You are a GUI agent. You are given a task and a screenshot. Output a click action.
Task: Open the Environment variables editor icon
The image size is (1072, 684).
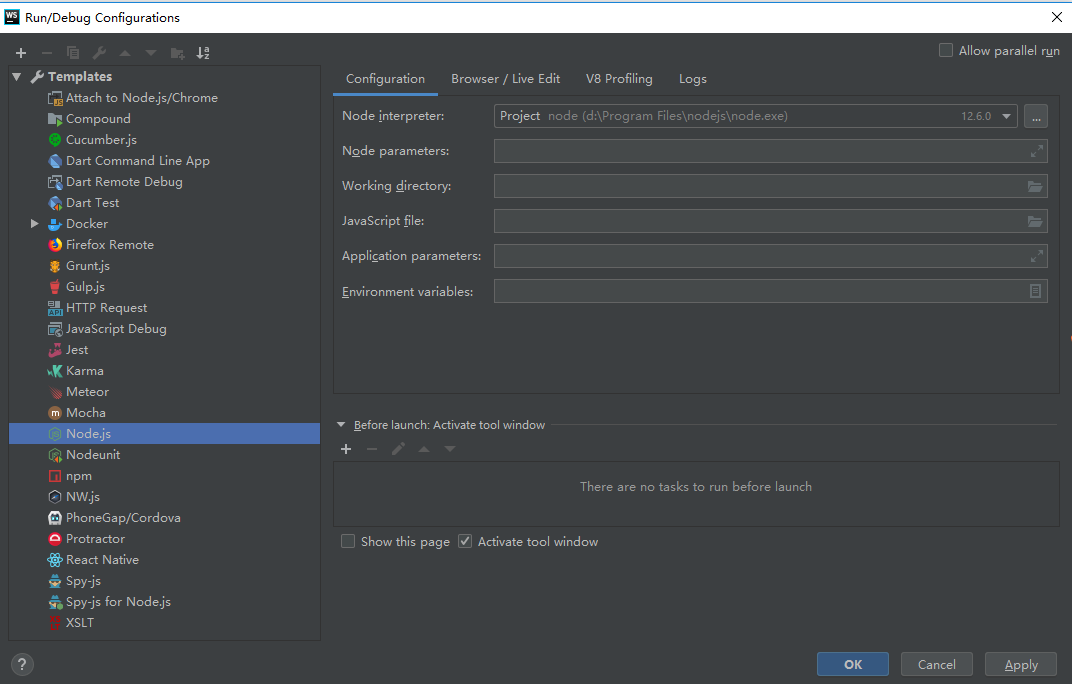[1036, 290]
